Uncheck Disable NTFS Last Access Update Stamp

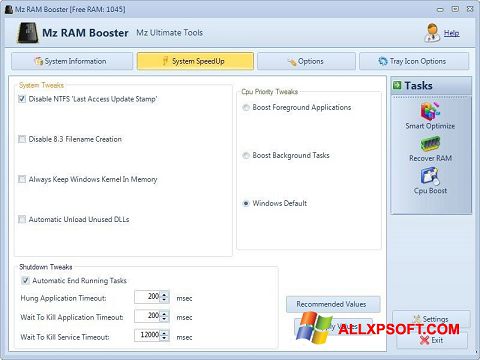[x=22, y=99]
